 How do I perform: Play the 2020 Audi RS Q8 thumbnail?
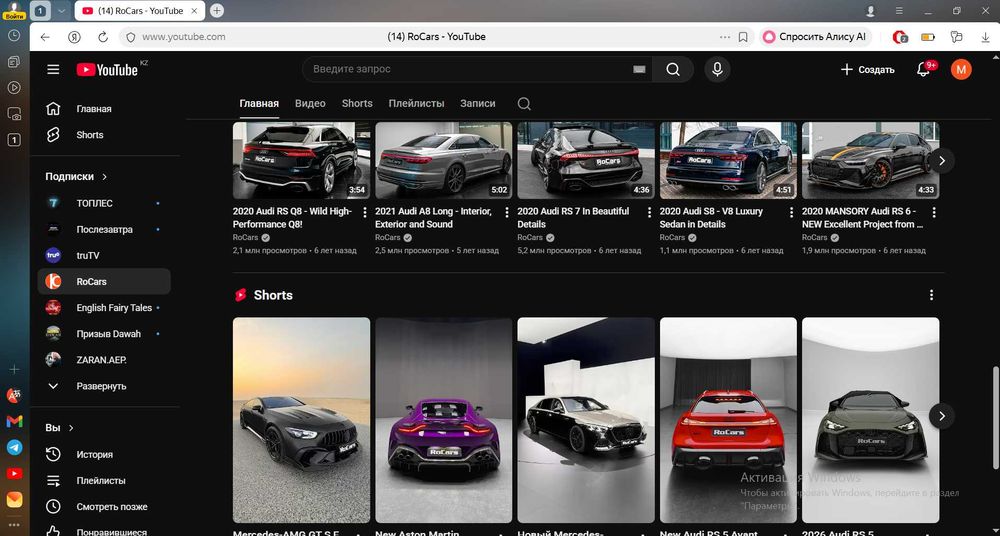click(301, 161)
